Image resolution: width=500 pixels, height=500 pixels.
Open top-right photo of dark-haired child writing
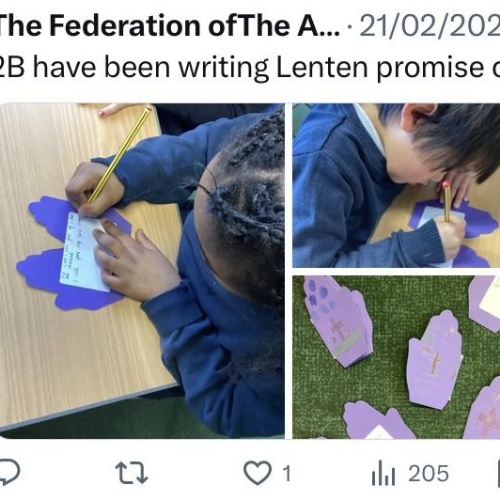396,185
